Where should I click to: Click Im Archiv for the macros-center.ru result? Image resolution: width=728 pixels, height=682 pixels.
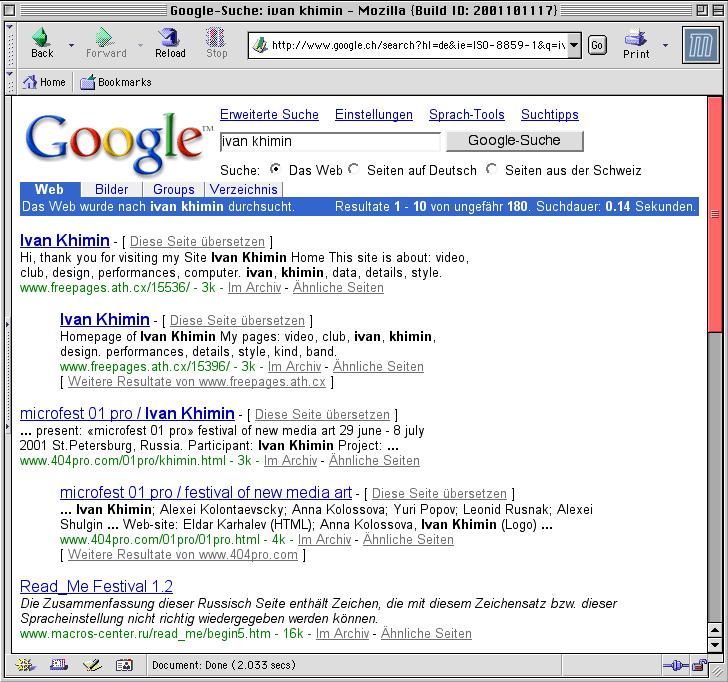(x=343, y=634)
